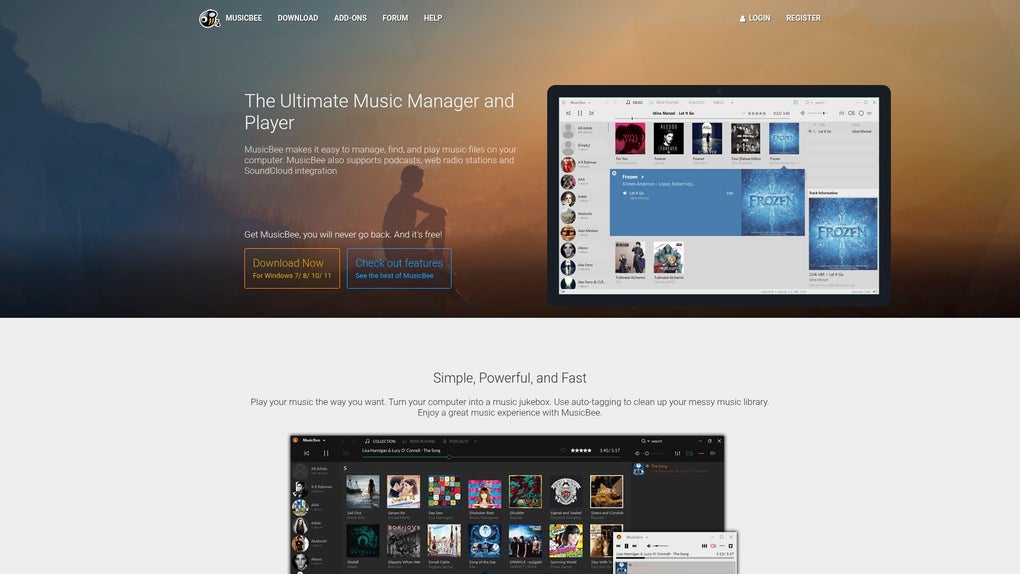
Task: Click the MusicBee bee logo in the header
Action: coord(209,18)
